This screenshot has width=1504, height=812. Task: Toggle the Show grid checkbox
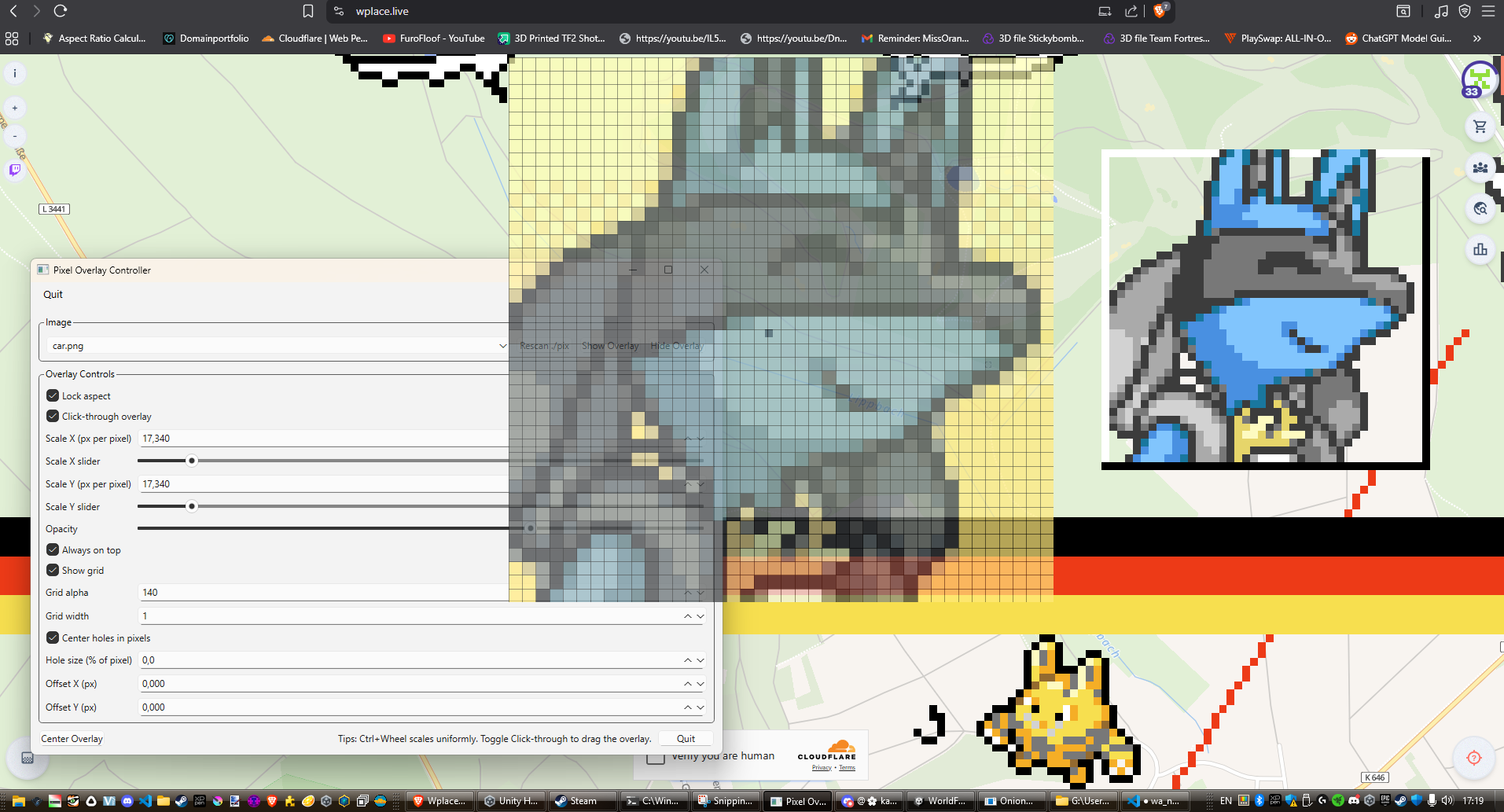(53, 570)
